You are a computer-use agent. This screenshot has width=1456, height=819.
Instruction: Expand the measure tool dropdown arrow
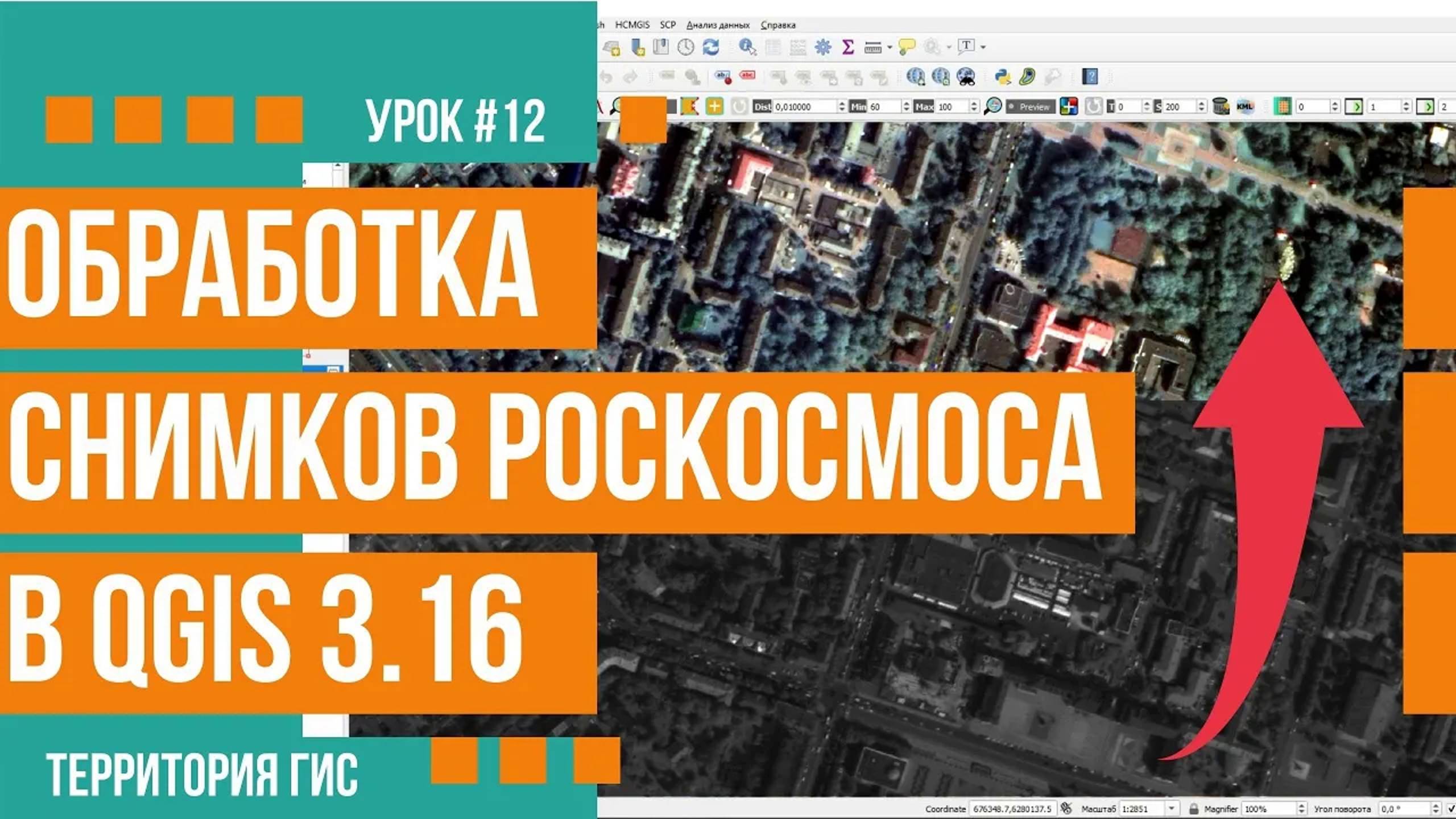pyautogui.click(x=889, y=48)
